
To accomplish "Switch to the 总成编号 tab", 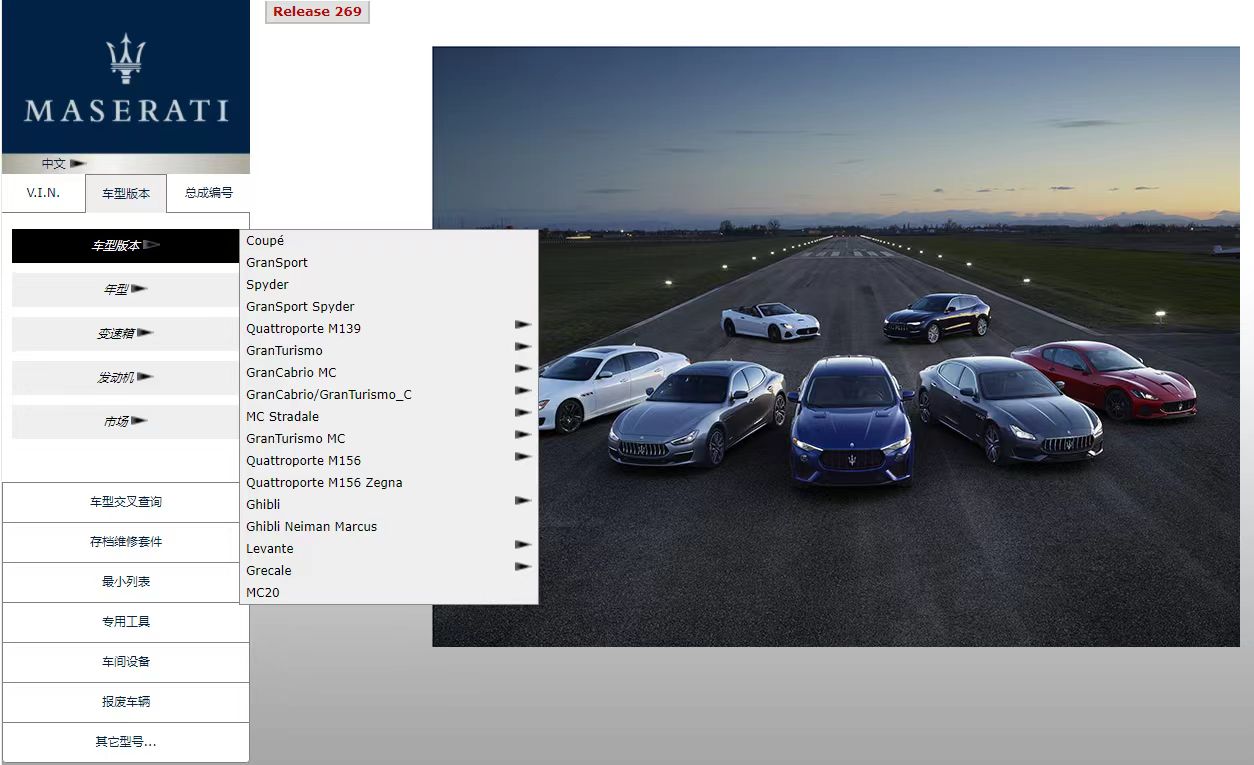I will point(208,193).
